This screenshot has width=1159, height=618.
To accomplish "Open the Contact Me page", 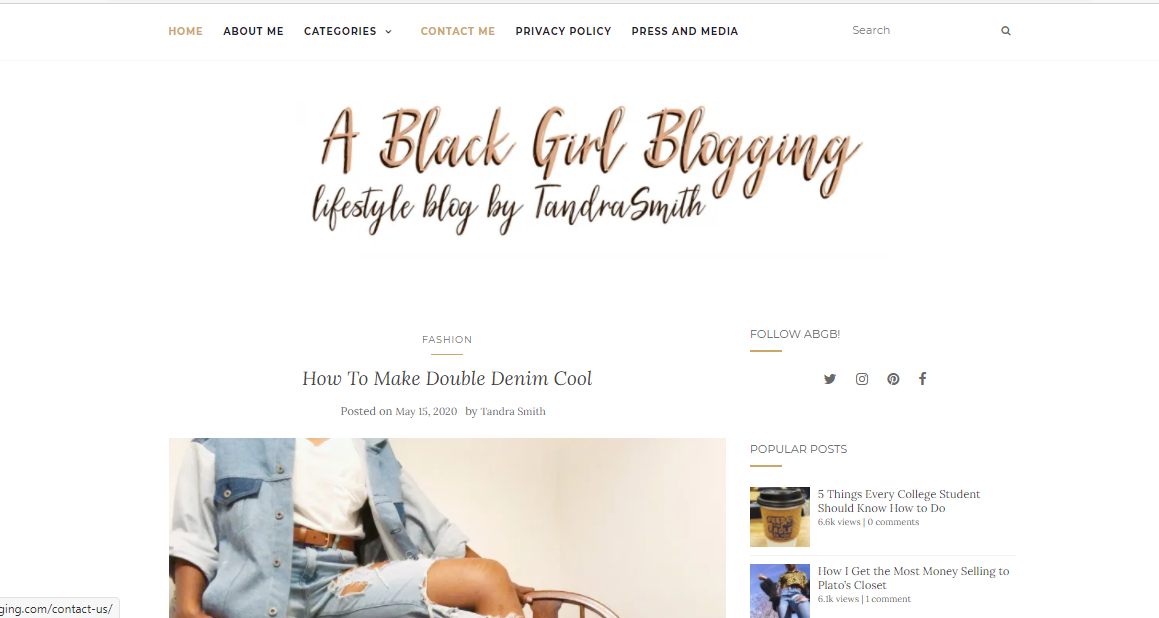I will [x=458, y=31].
